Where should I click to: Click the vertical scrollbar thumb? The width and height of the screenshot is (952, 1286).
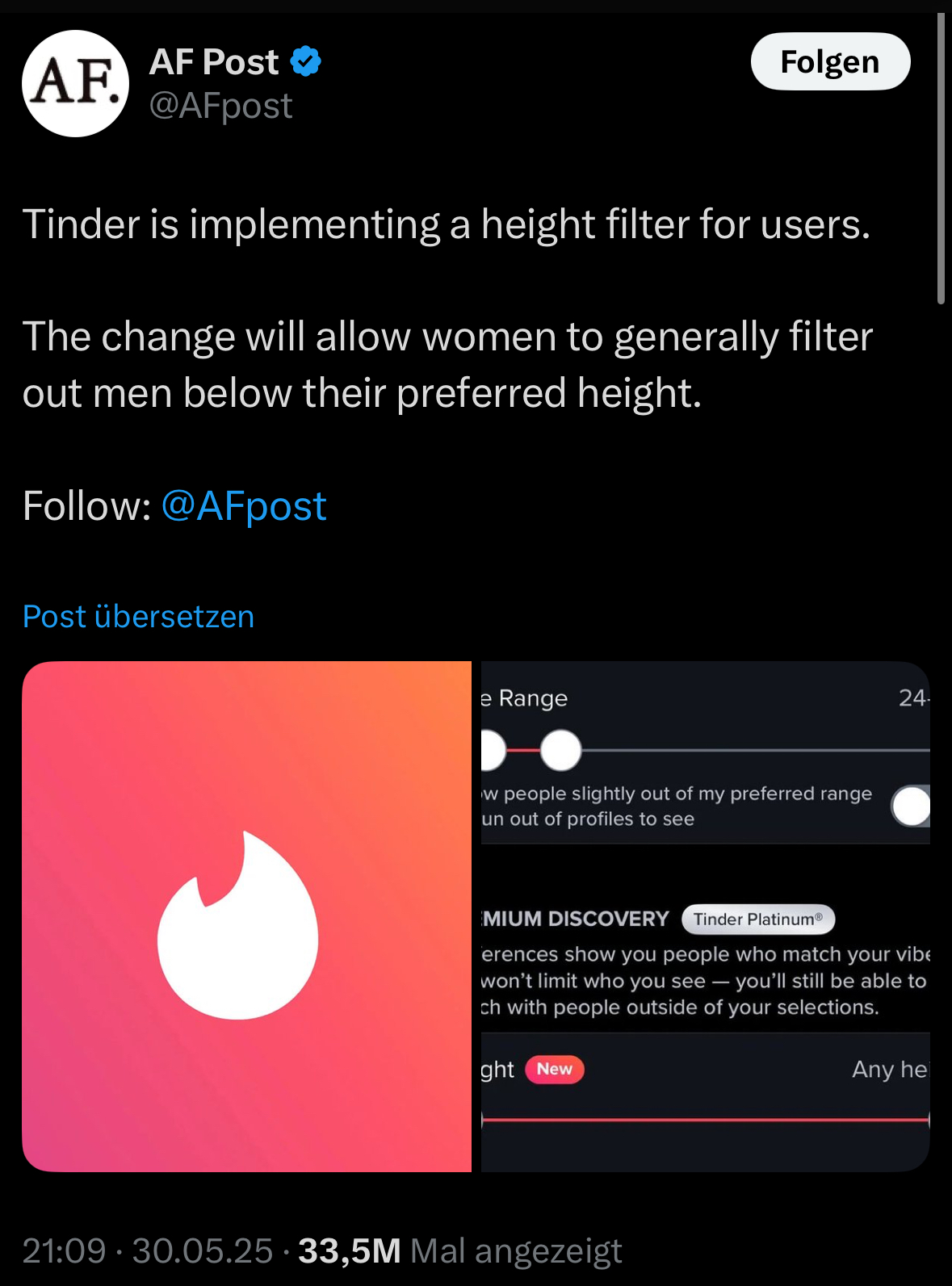click(x=941, y=158)
